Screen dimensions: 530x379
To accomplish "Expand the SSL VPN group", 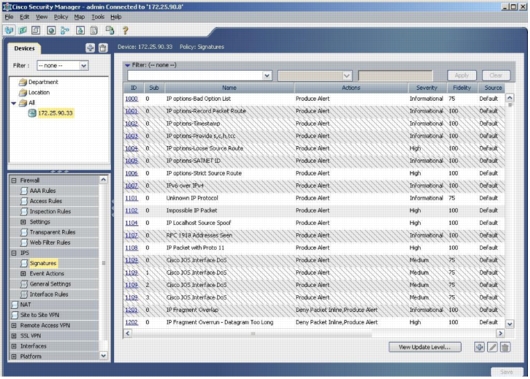I will pos(14,336).
